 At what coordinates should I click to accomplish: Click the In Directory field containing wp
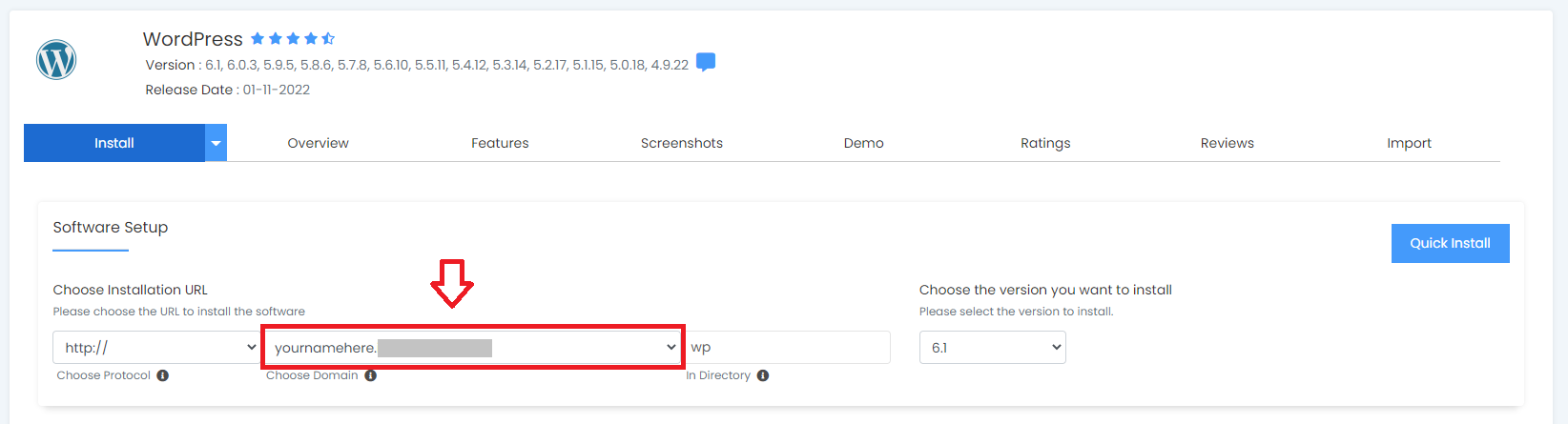point(788,348)
